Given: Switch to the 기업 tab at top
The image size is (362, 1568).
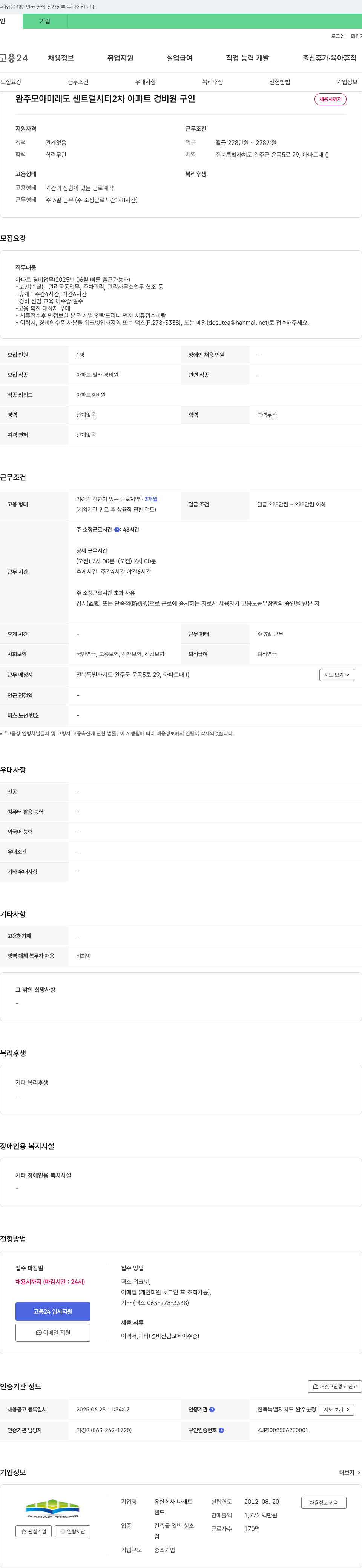Looking at the screenshot, I should click(x=45, y=21).
